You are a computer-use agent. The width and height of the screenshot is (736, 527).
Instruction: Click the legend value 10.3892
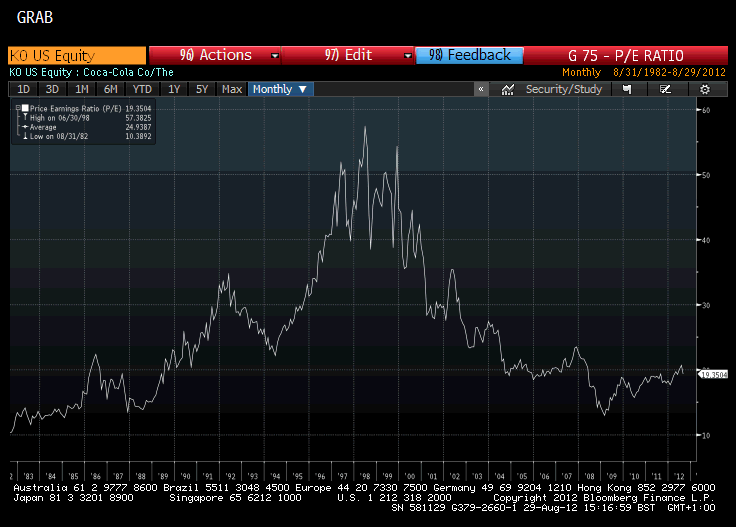pos(138,137)
